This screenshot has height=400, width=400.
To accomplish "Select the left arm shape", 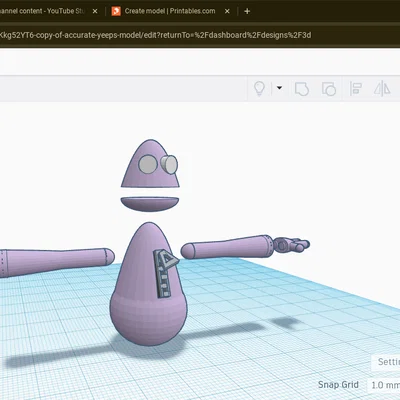I will [x=57, y=262].
